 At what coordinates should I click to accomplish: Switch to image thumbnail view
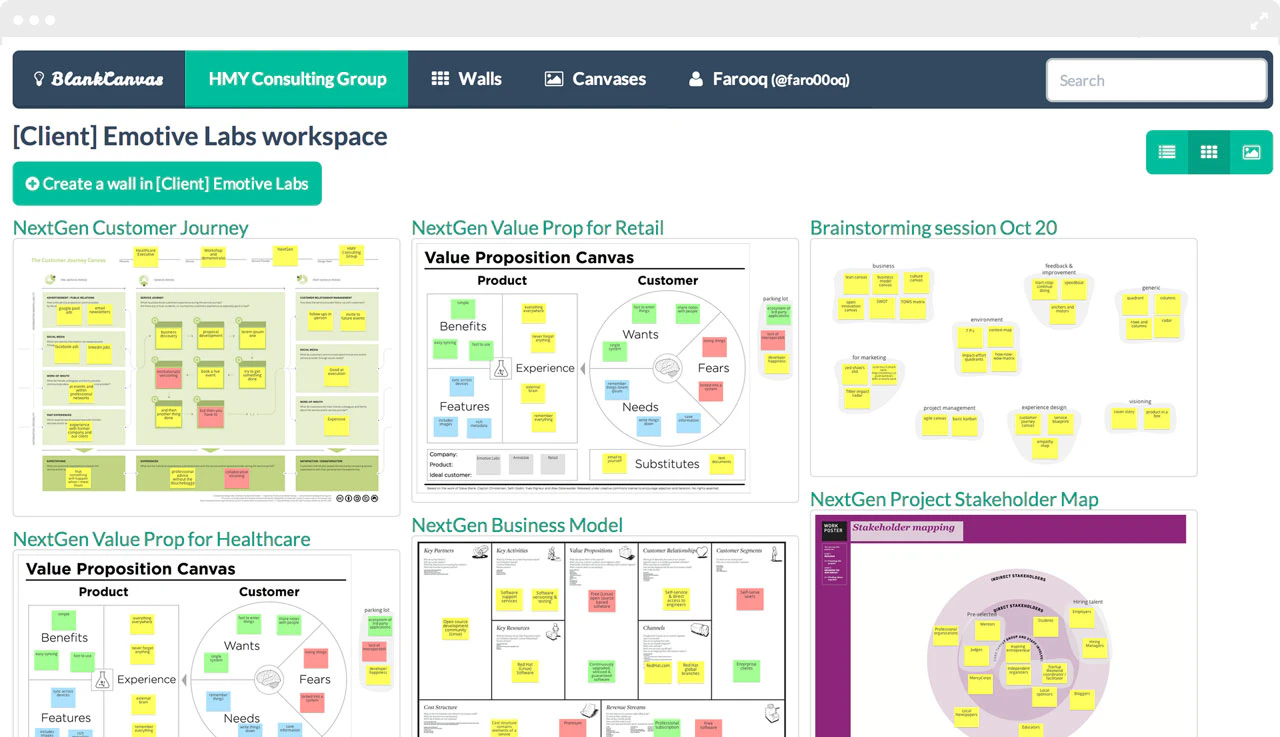coord(1251,152)
